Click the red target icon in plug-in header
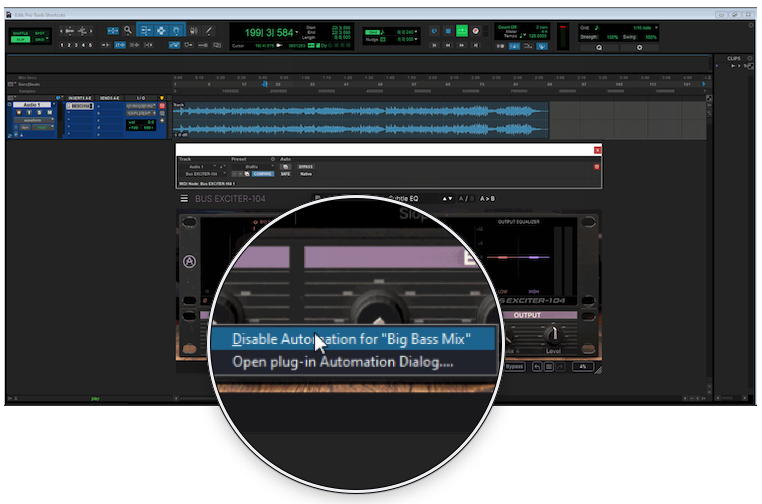Image resolution: width=762 pixels, height=504 pixels. click(x=597, y=167)
